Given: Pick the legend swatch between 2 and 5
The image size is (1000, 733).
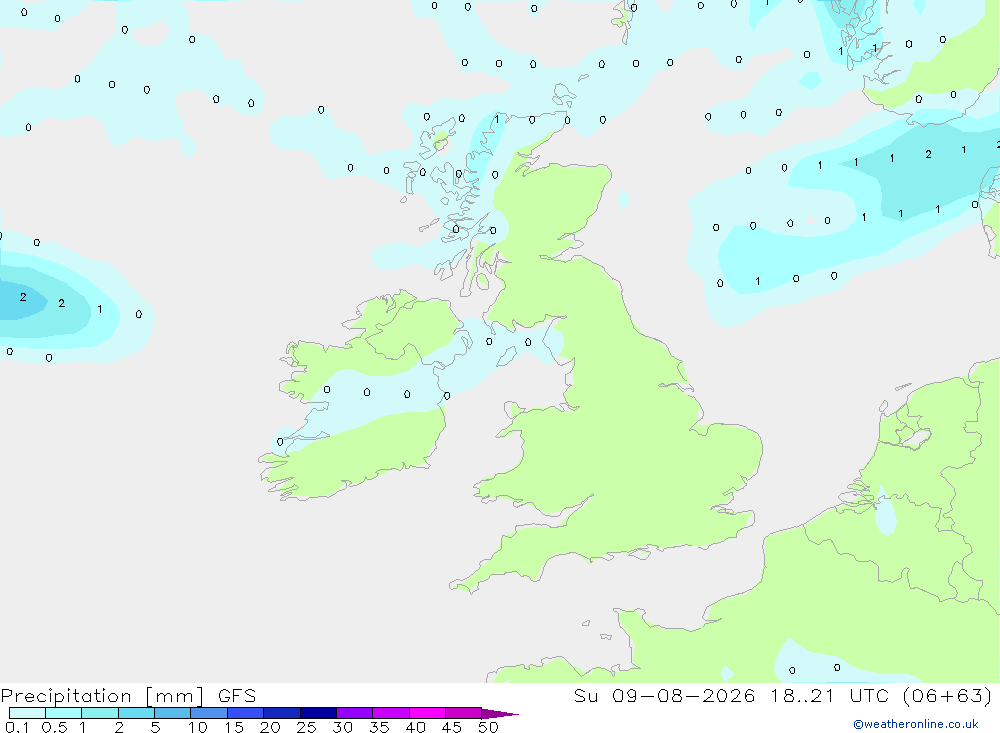Looking at the screenshot, I should 136,713.
